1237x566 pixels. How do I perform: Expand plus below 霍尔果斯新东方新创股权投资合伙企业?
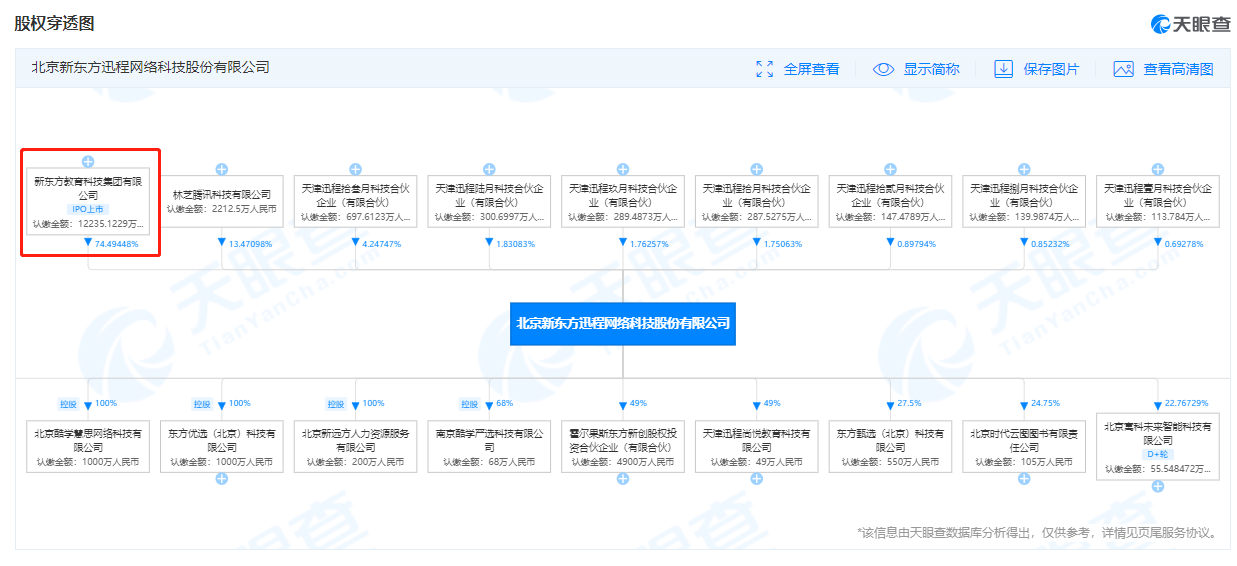[x=622, y=479]
